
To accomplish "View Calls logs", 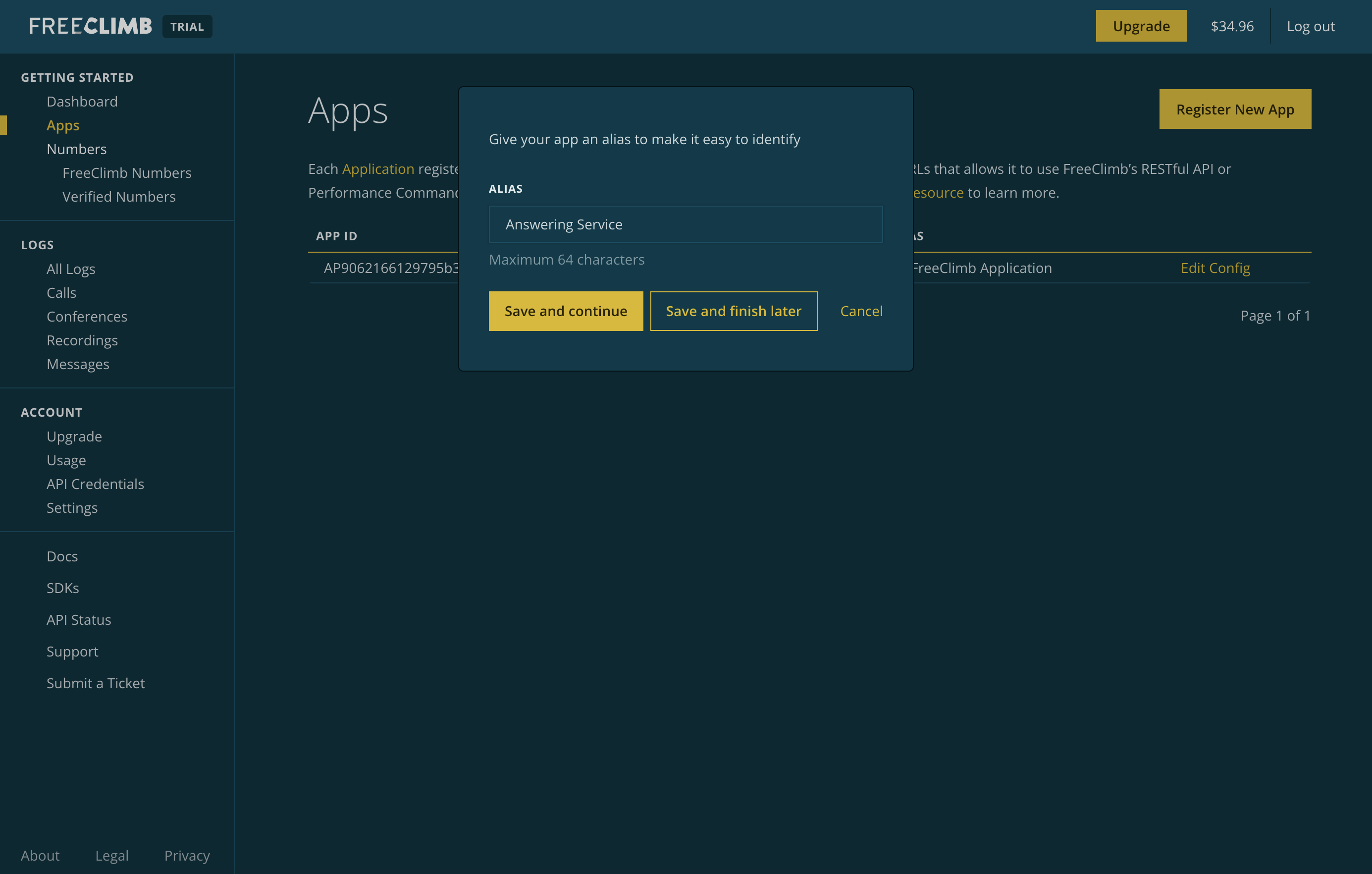I will click(x=61, y=292).
